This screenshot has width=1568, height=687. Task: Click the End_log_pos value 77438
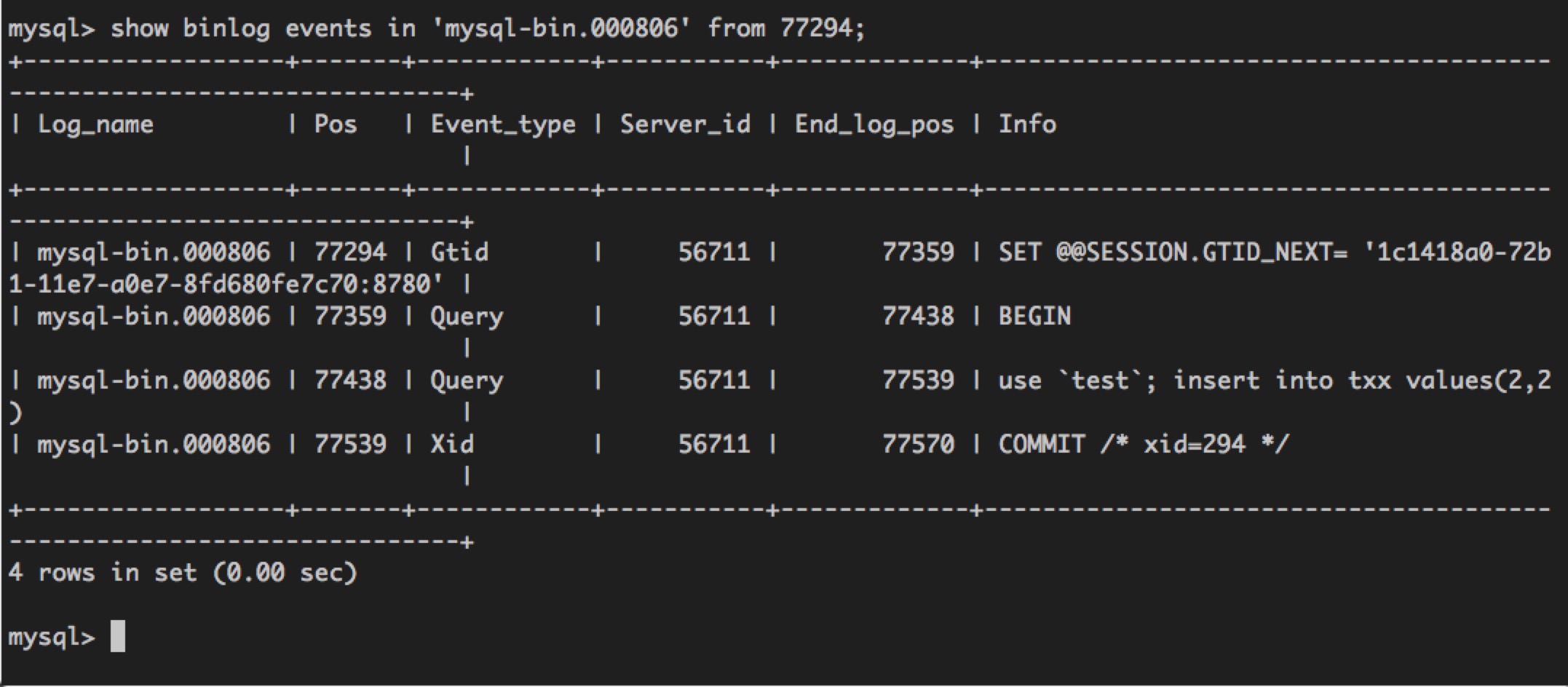click(x=918, y=317)
